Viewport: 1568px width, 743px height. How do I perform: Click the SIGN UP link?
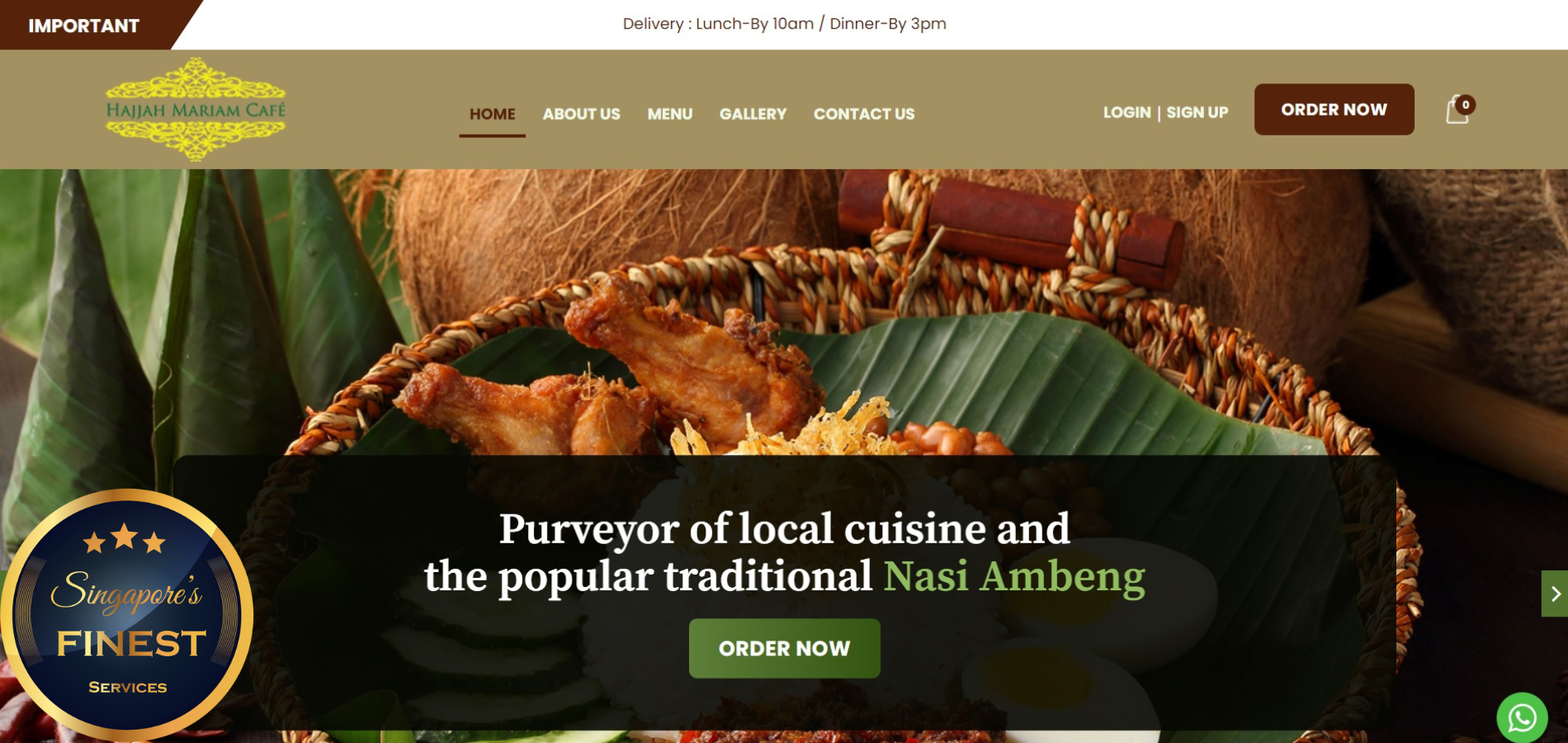1197,112
